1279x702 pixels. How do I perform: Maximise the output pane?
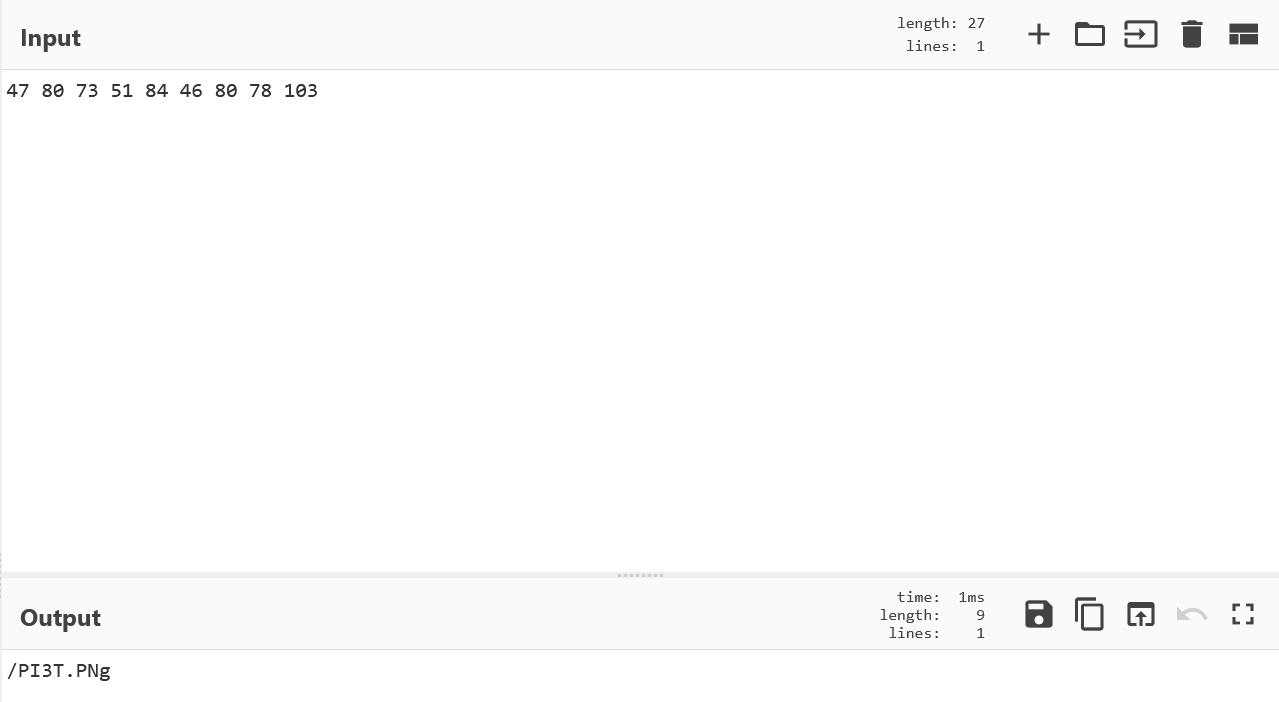(1243, 614)
